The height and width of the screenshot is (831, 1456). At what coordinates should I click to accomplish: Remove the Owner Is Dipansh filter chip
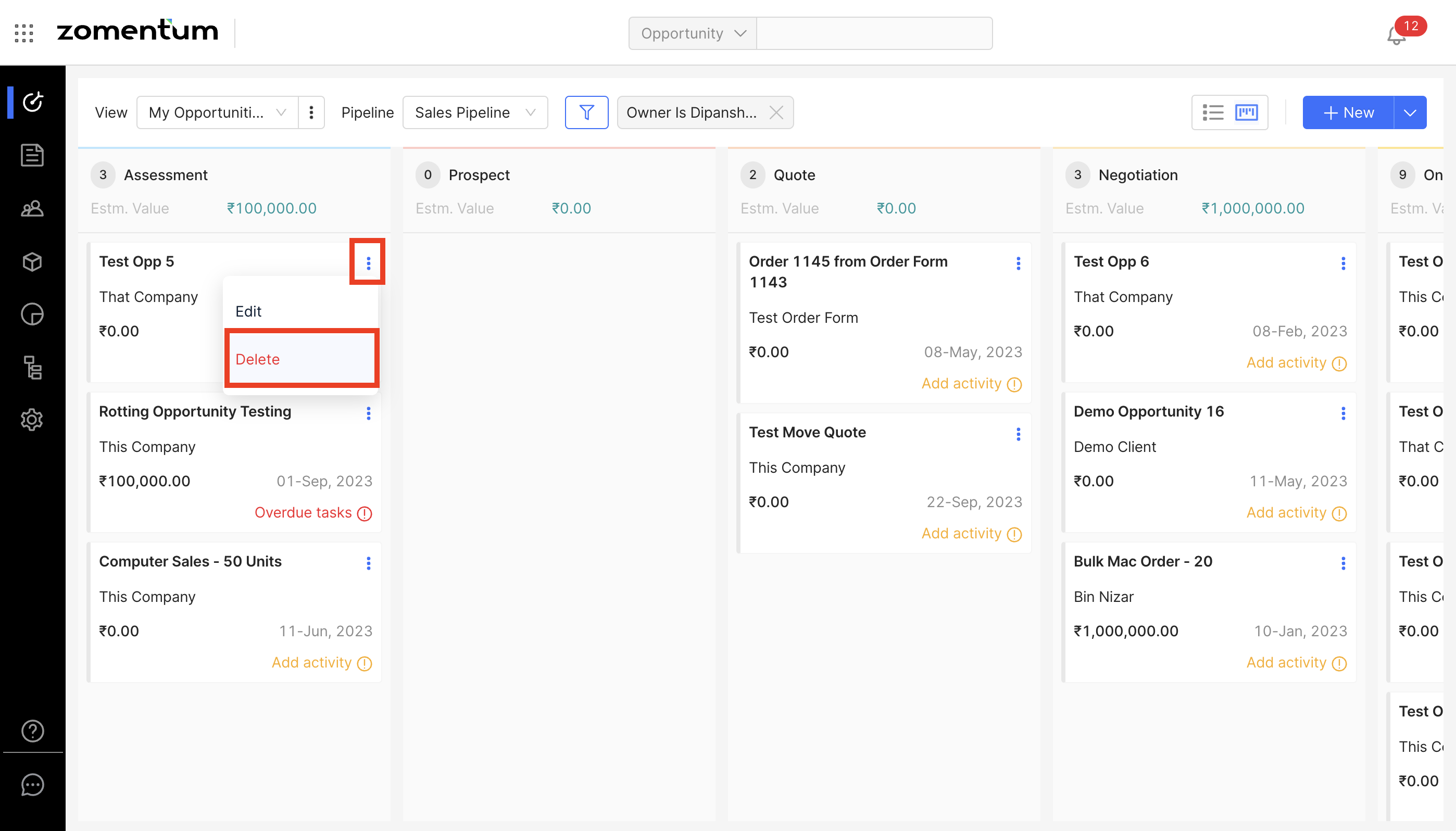click(x=776, y=112)
